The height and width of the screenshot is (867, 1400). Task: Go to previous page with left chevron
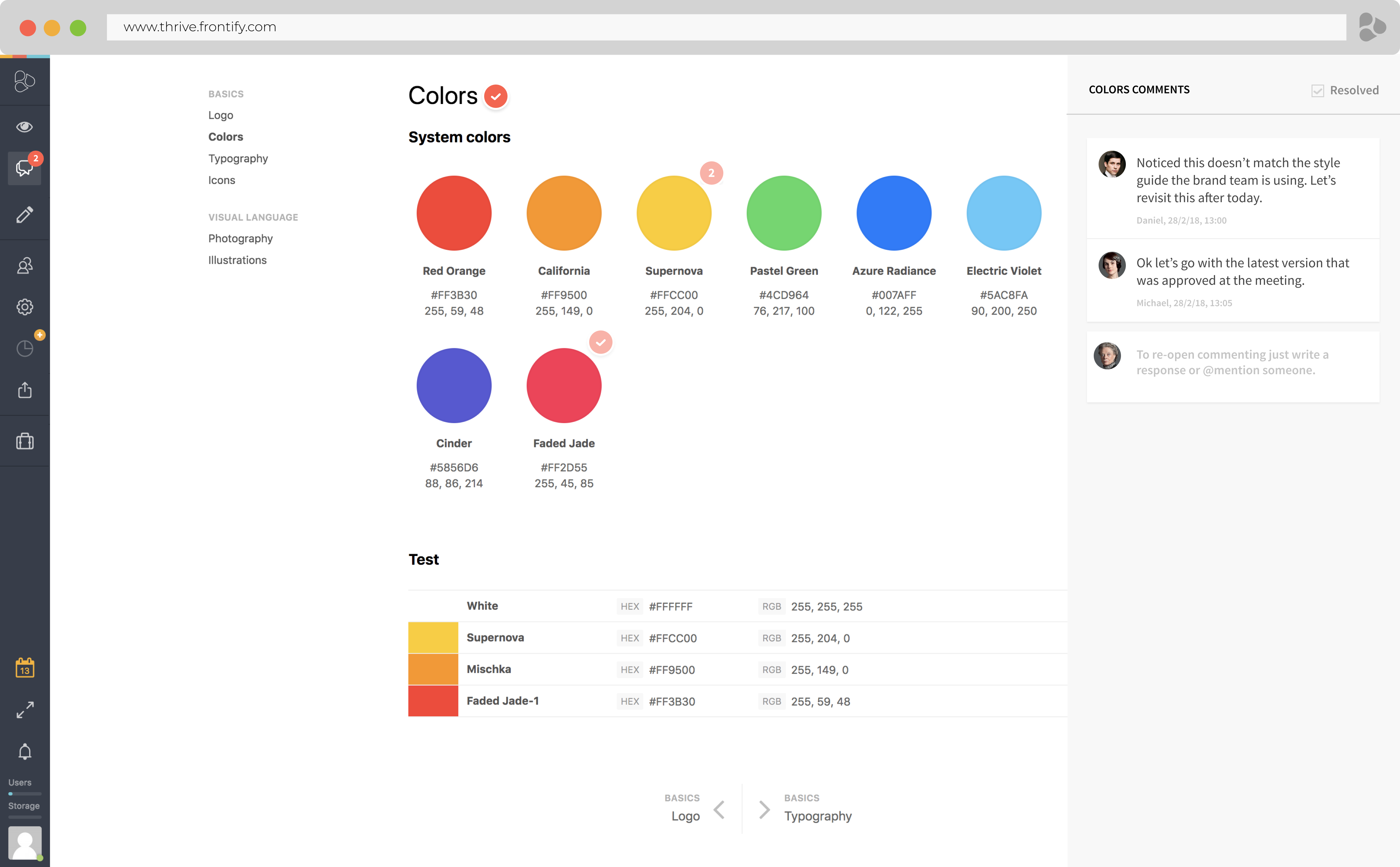[x=719, y=809]
